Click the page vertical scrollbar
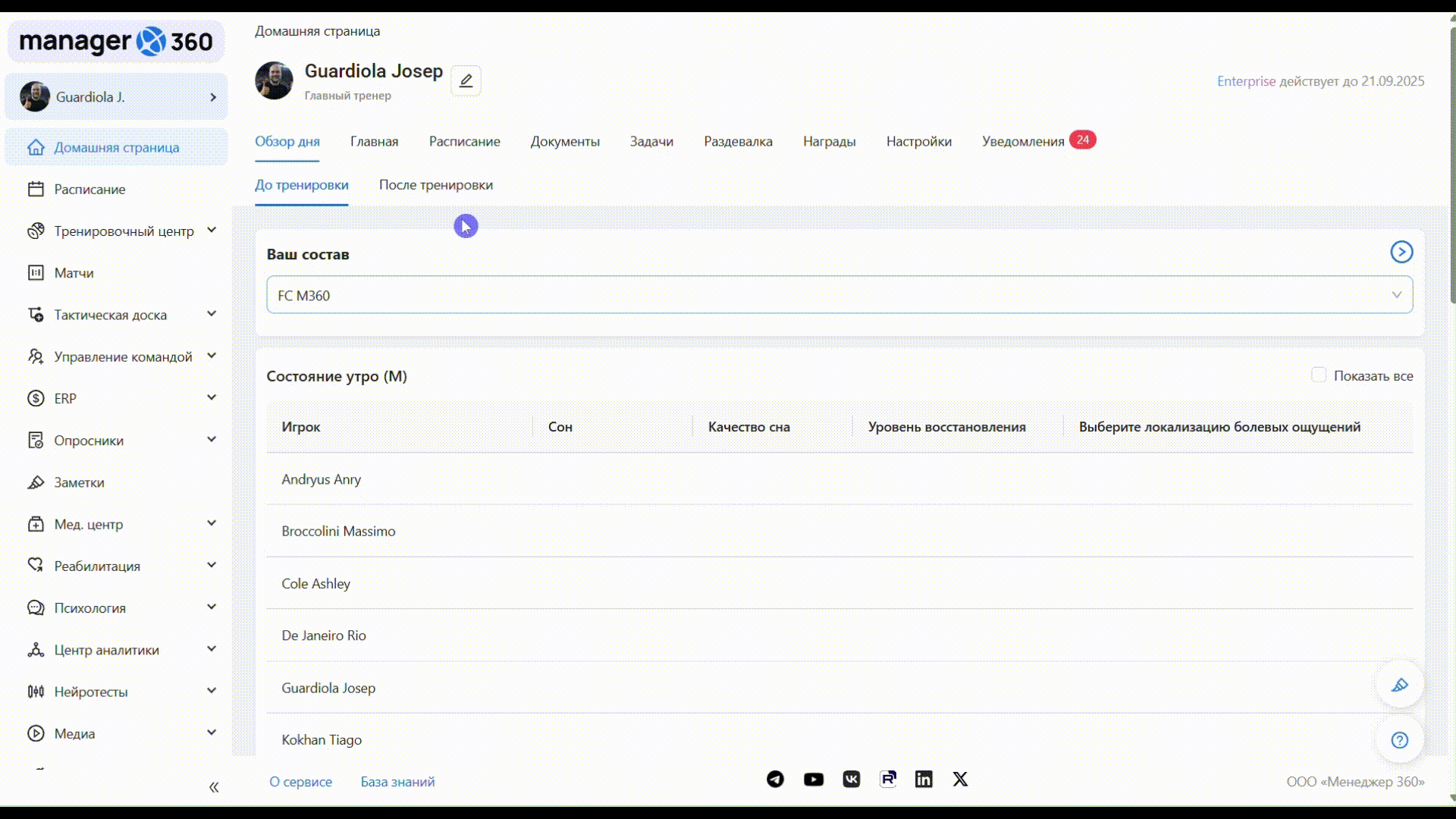The height and width of the screenshot is (819, 1456). [1451, 167]
